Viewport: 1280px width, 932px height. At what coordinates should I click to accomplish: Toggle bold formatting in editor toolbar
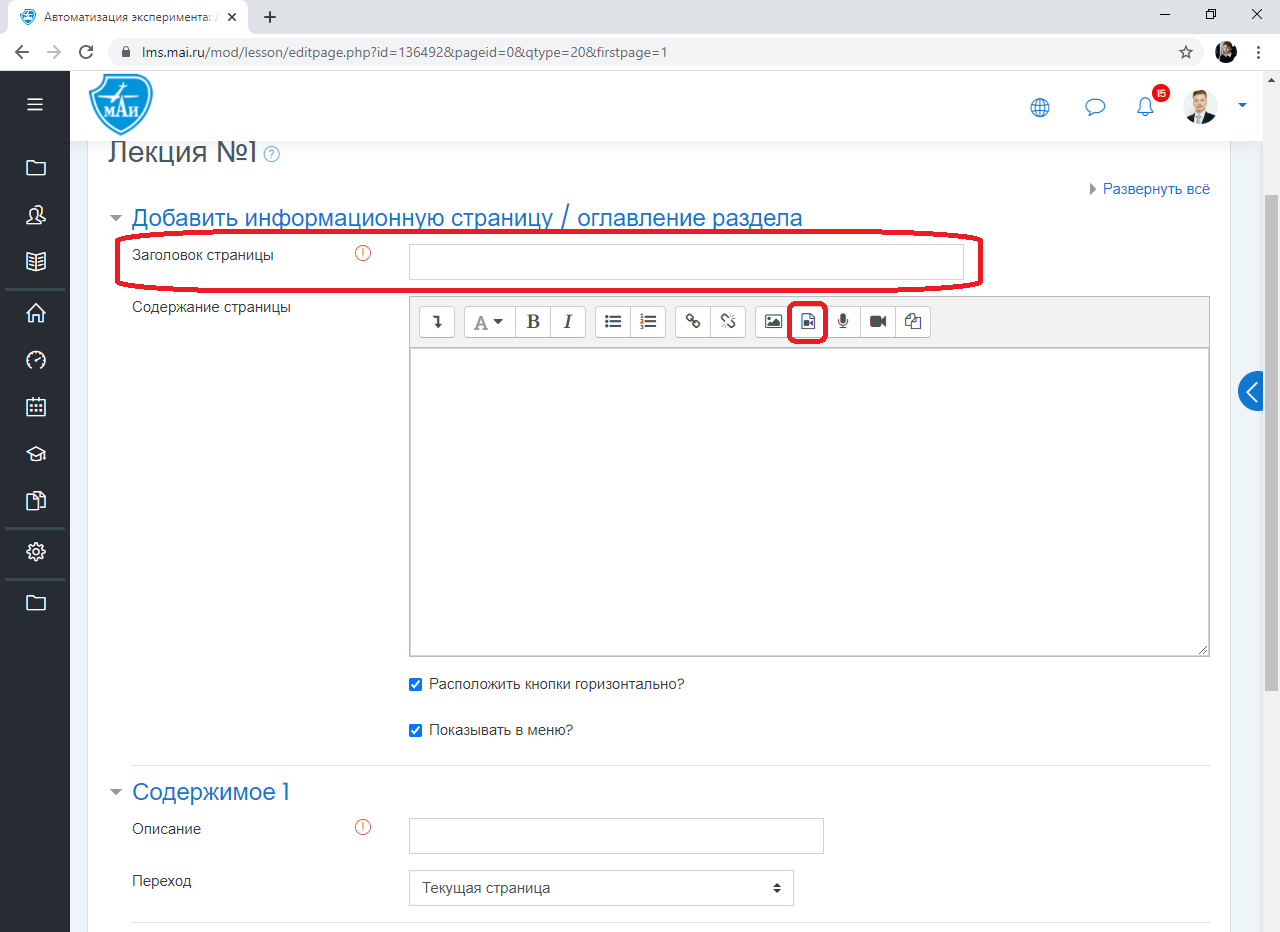533,321
